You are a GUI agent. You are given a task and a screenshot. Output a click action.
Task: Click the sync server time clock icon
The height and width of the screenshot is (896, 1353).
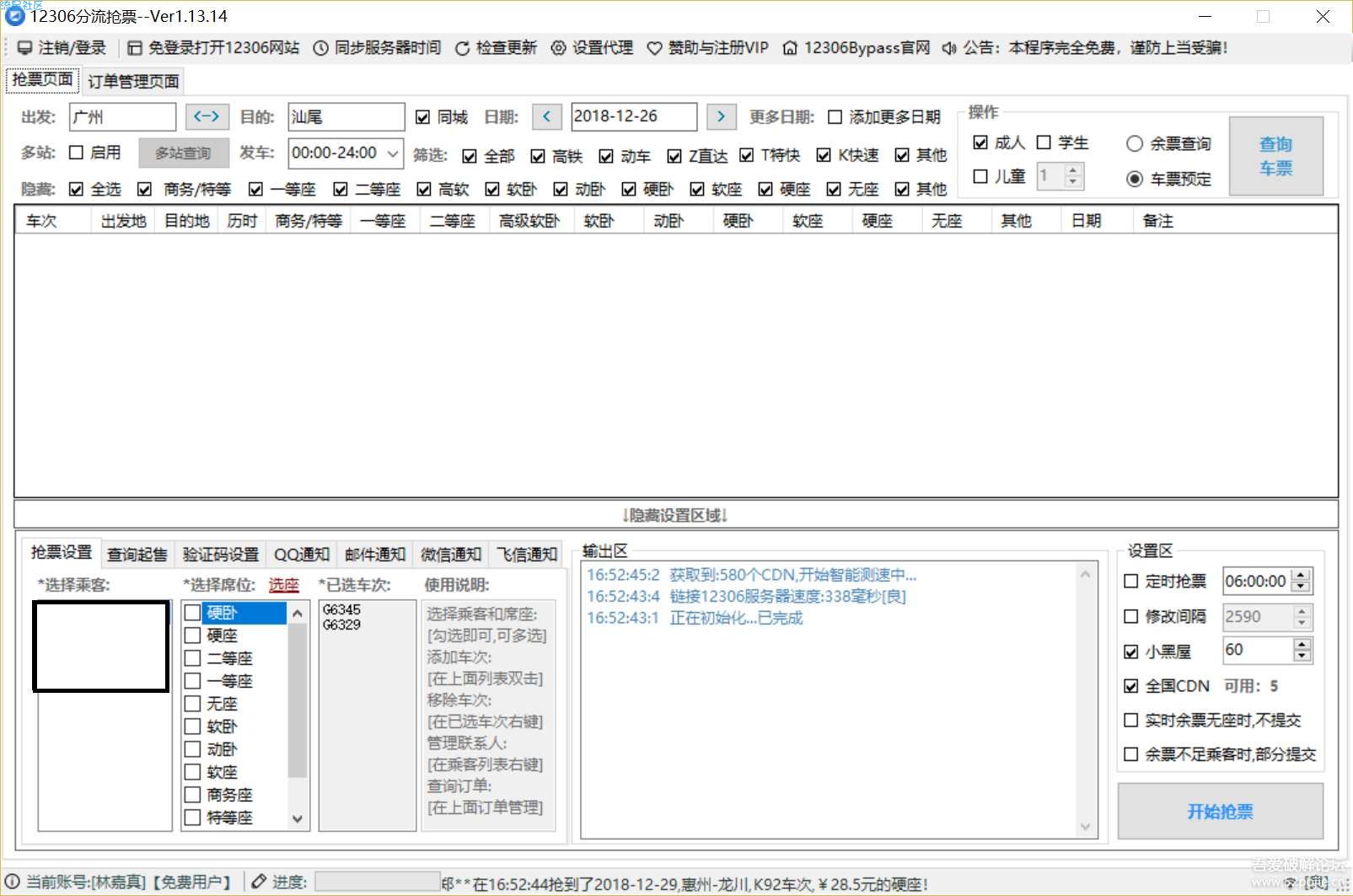320,48
